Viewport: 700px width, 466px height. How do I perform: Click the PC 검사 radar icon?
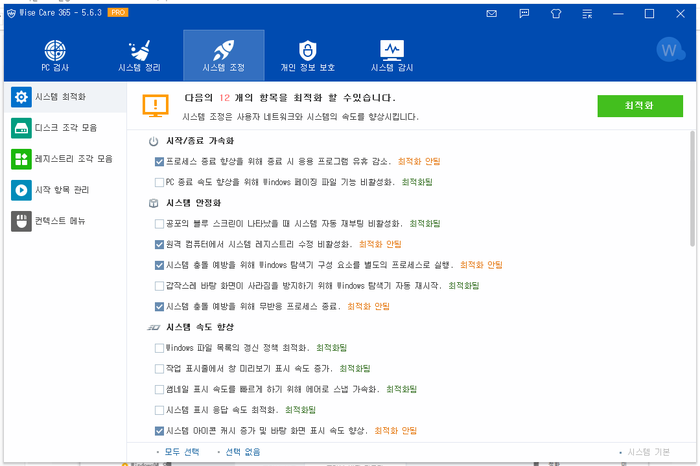coord(55,50)
